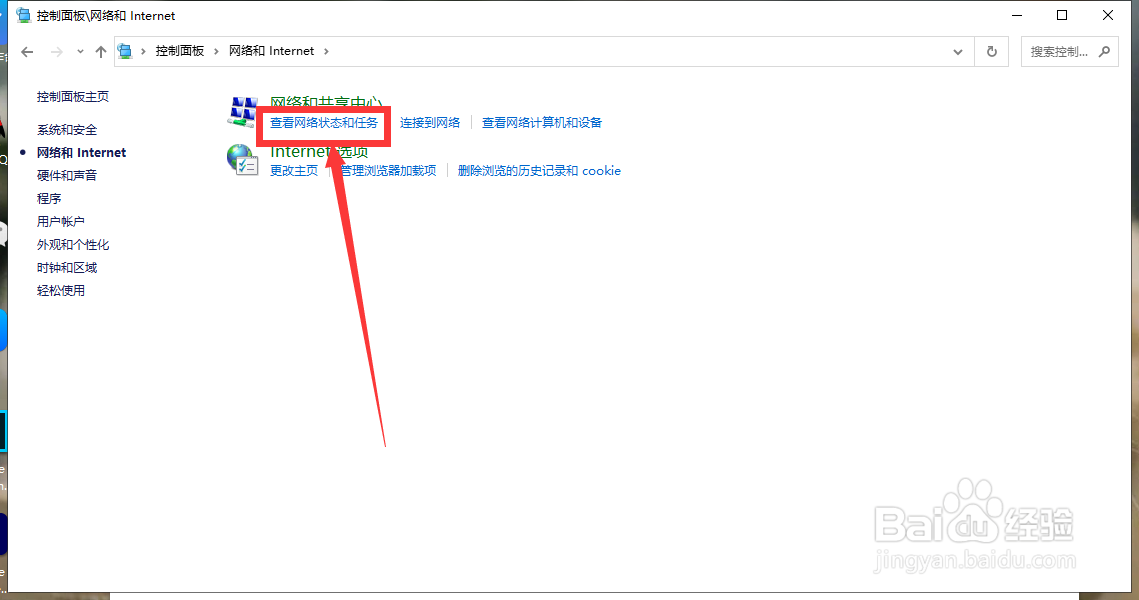
Task: Click 删除浏览的历史记录和 cookie
Action: 540,170
